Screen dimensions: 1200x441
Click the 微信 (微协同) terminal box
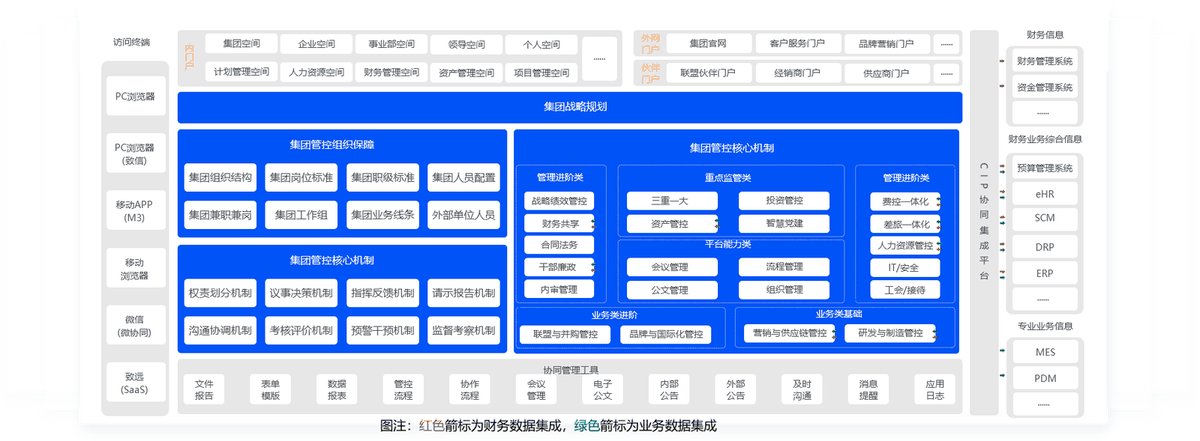click(135, 326)
